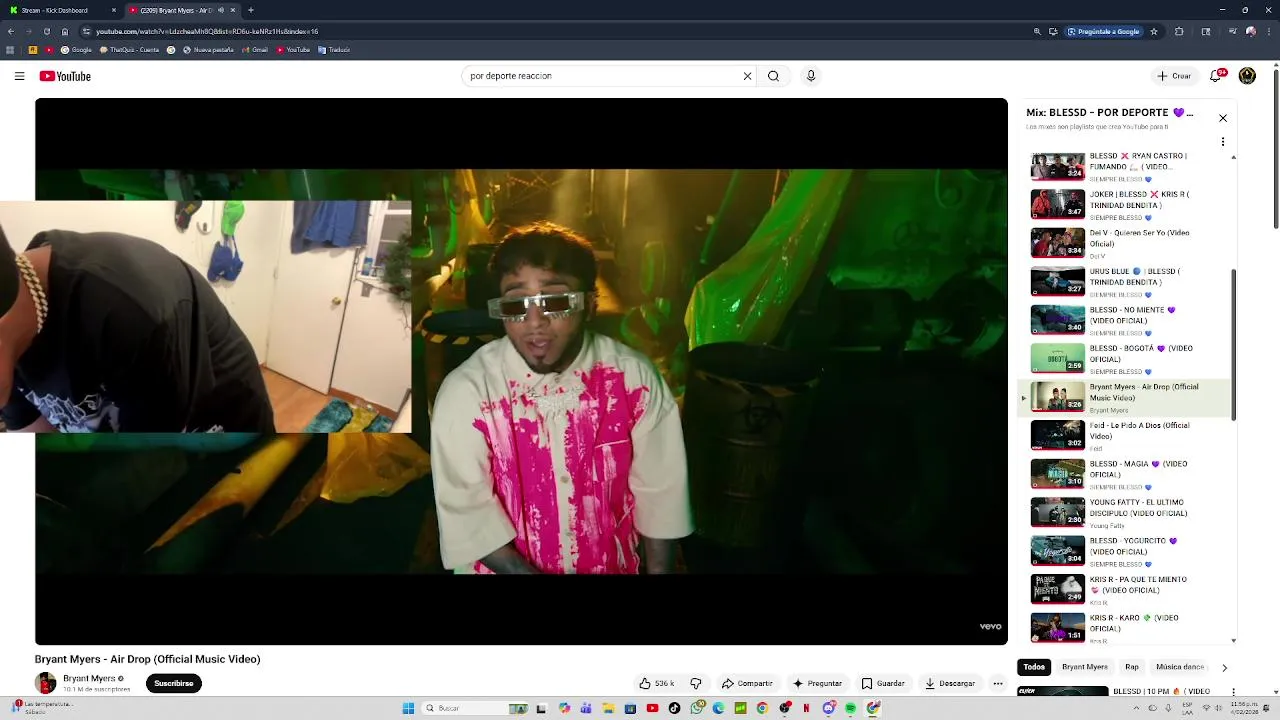Click the search magnifier button
Image resolution: width=1280 pixels, height=720 pixels.
coord(773,76)
